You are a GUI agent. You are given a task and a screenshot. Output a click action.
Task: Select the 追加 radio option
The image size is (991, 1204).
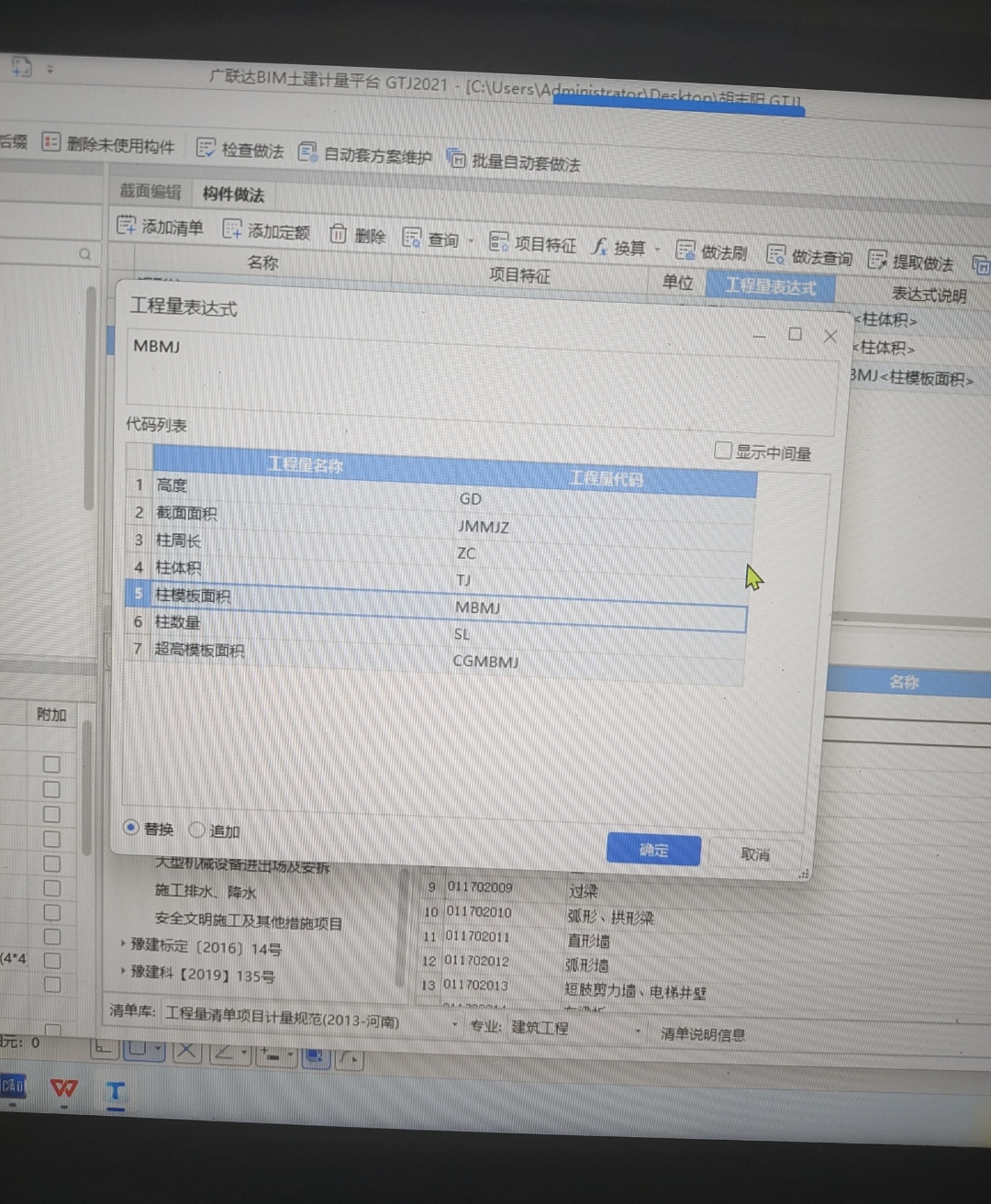196,829
